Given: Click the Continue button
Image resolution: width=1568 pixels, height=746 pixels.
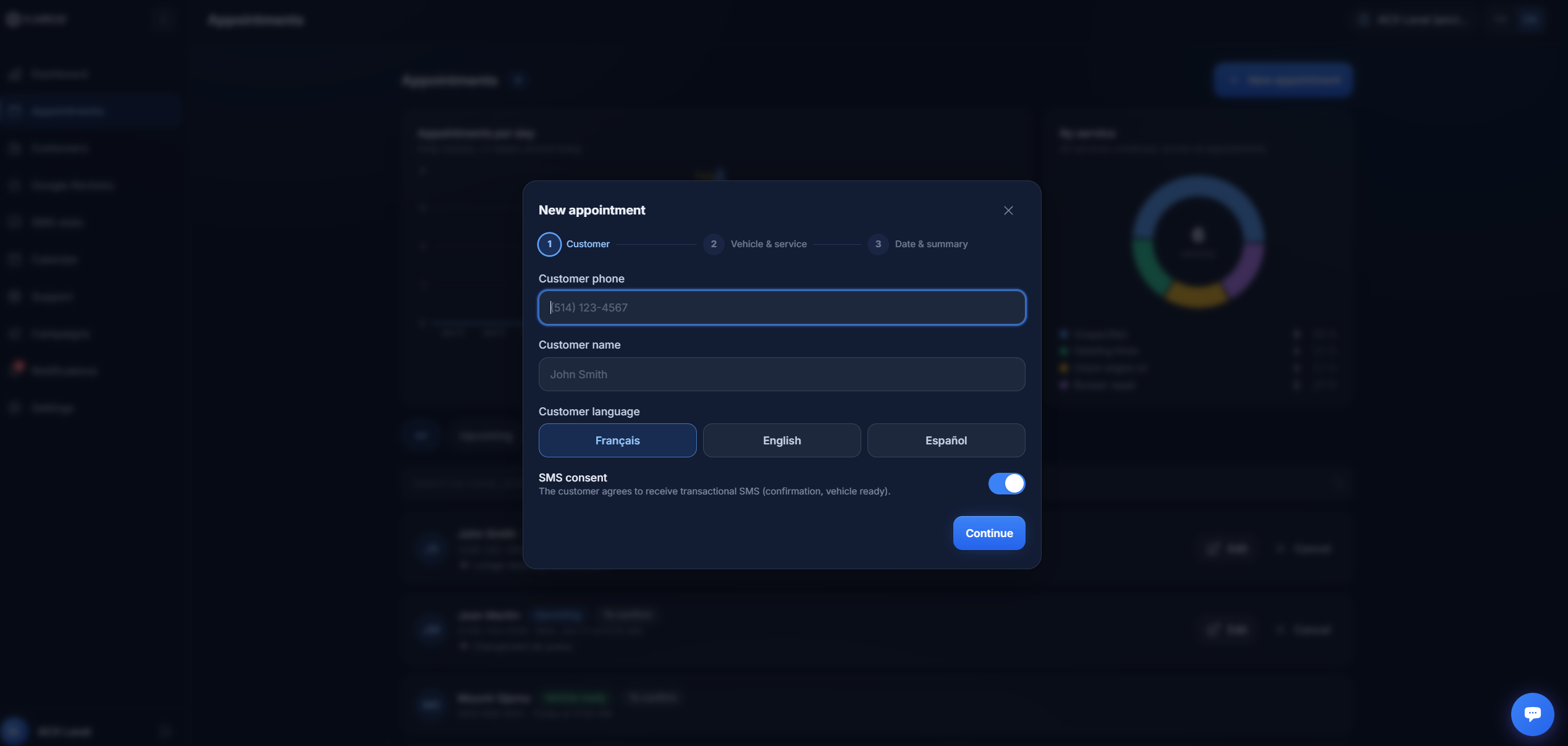Looking at the screenshot, I should pyautogui.click(x=989, y=533).
